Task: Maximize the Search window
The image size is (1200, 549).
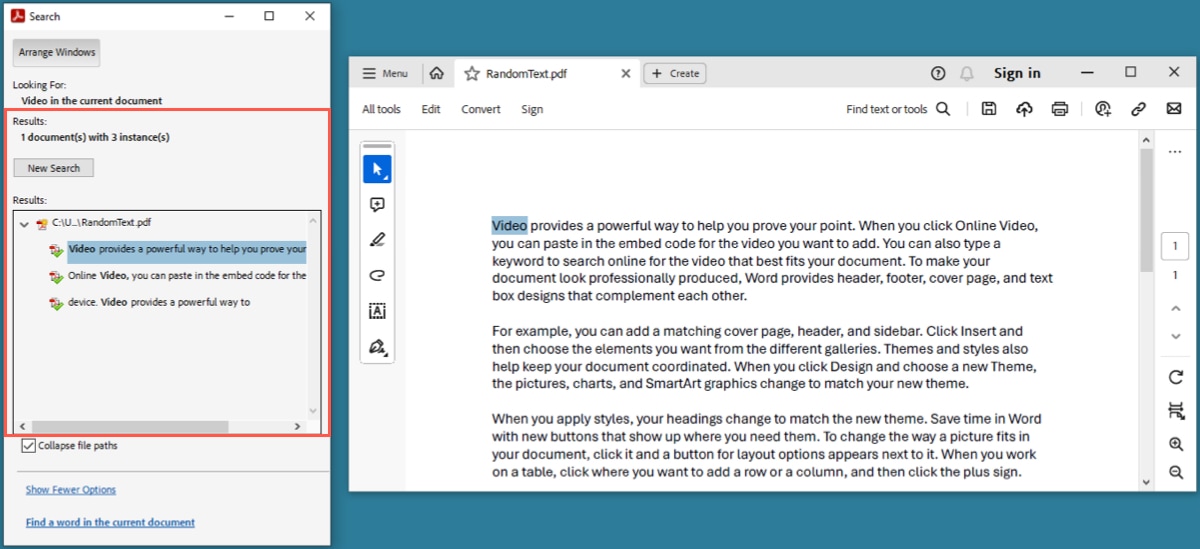Action: coord(269,16)
